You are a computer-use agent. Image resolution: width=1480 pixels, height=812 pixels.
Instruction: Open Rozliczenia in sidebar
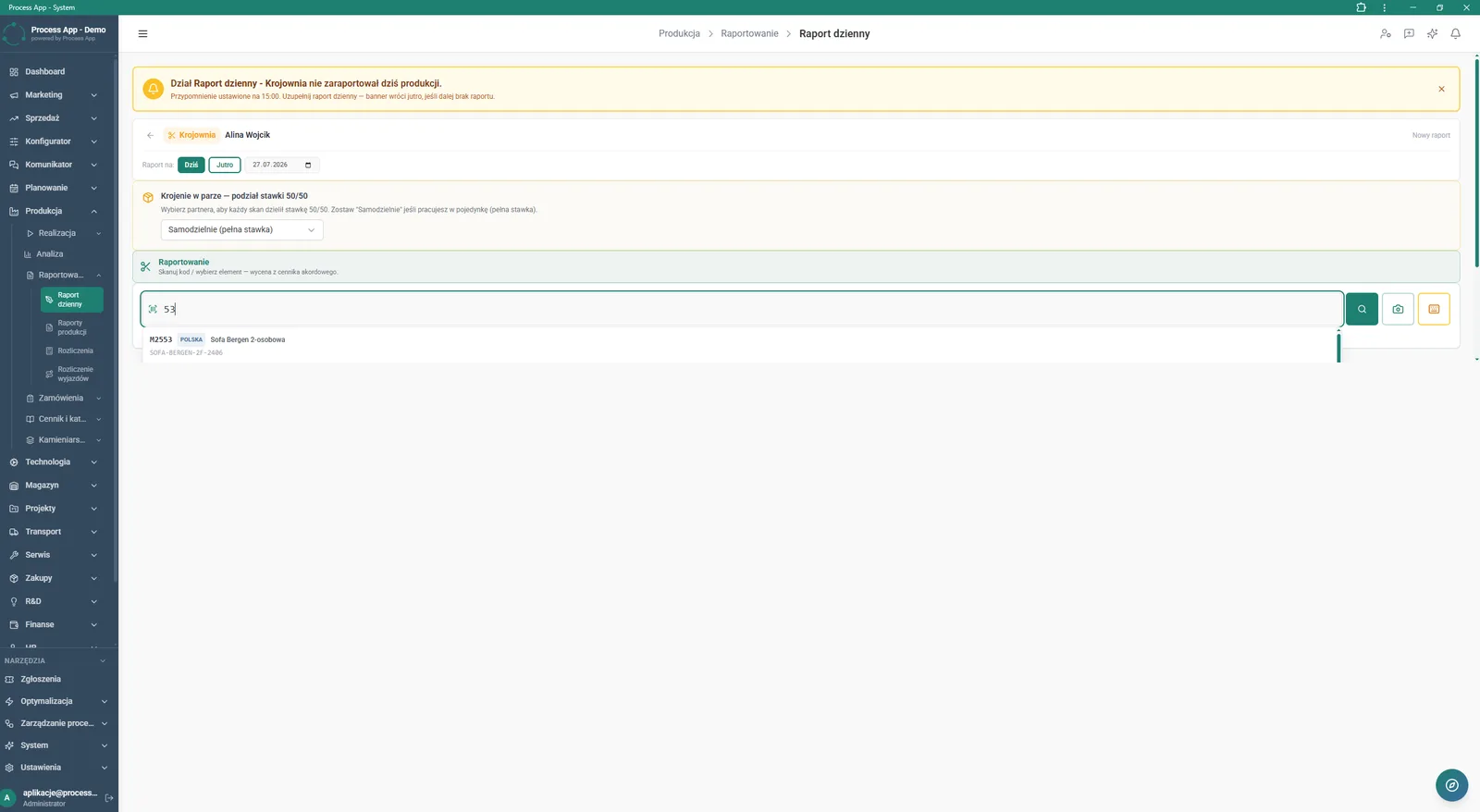[72, 351]
